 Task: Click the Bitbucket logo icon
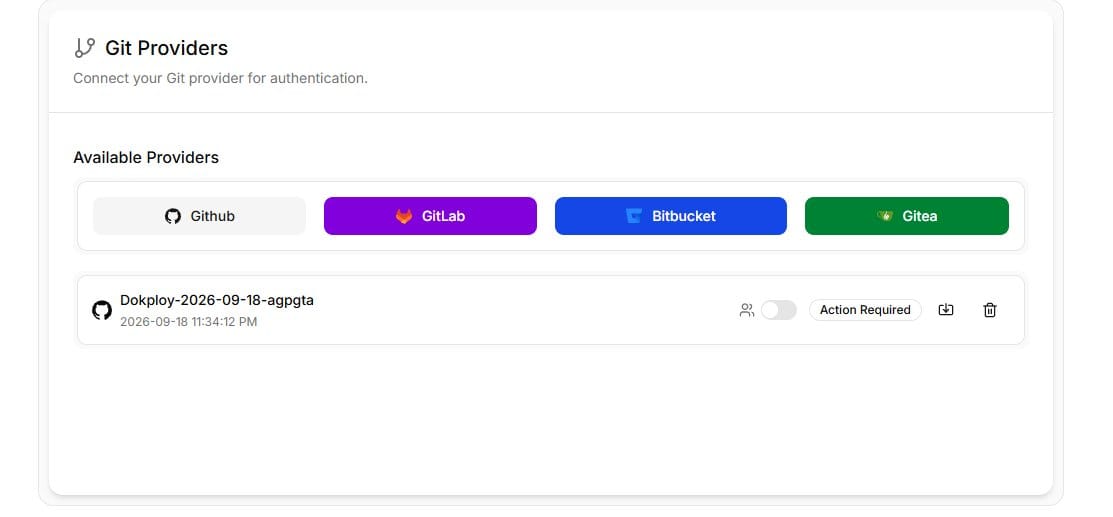[x=634, y=216]
